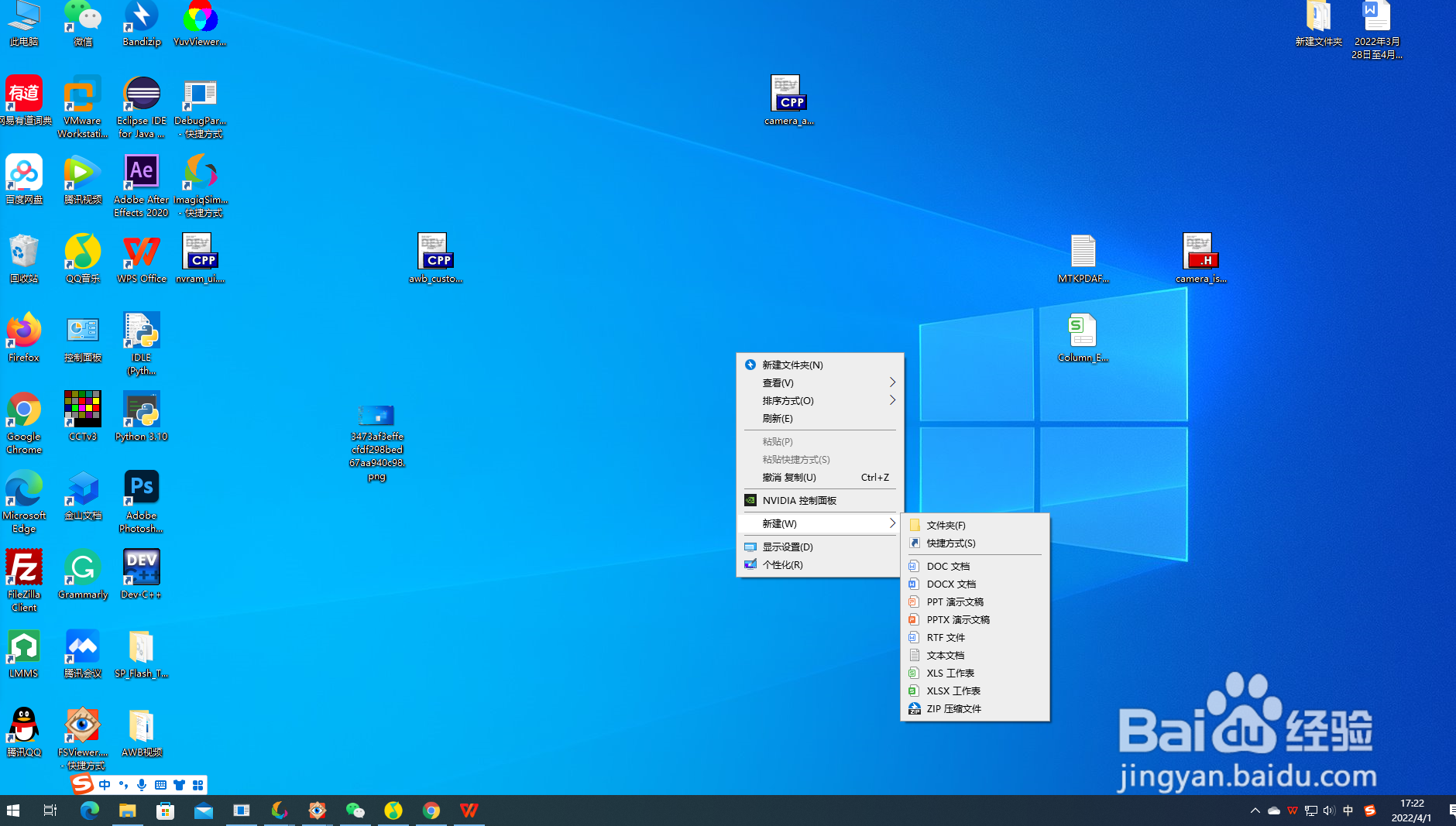Viewport: 1456px width, 826px height.
Task: Select the WPS Office desktop icon
Action: (141, 259)
